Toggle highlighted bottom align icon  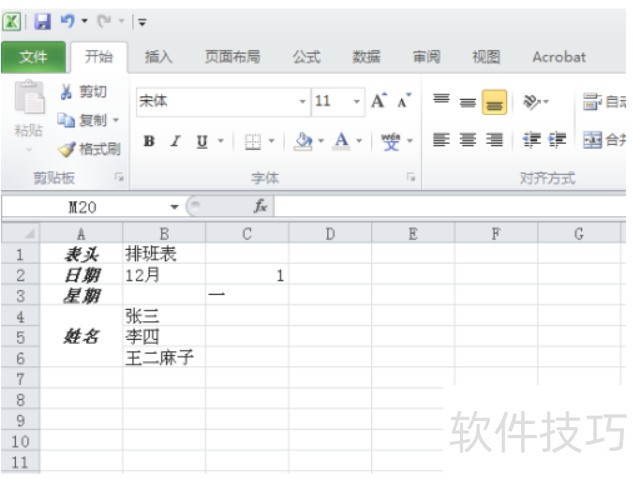pyautogui.click(x=494, y=102)
